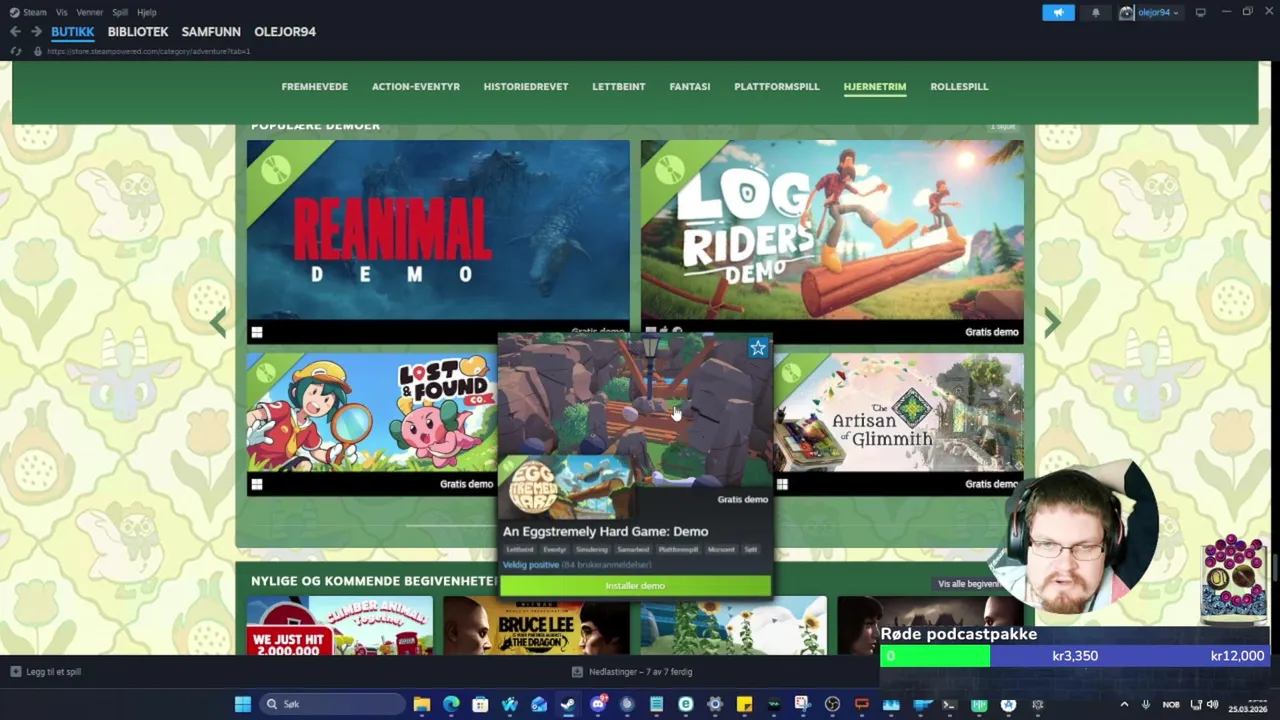Switch to the SAMFUNN tab
The height and width of the screenshot is (720, 1280).
211,31
